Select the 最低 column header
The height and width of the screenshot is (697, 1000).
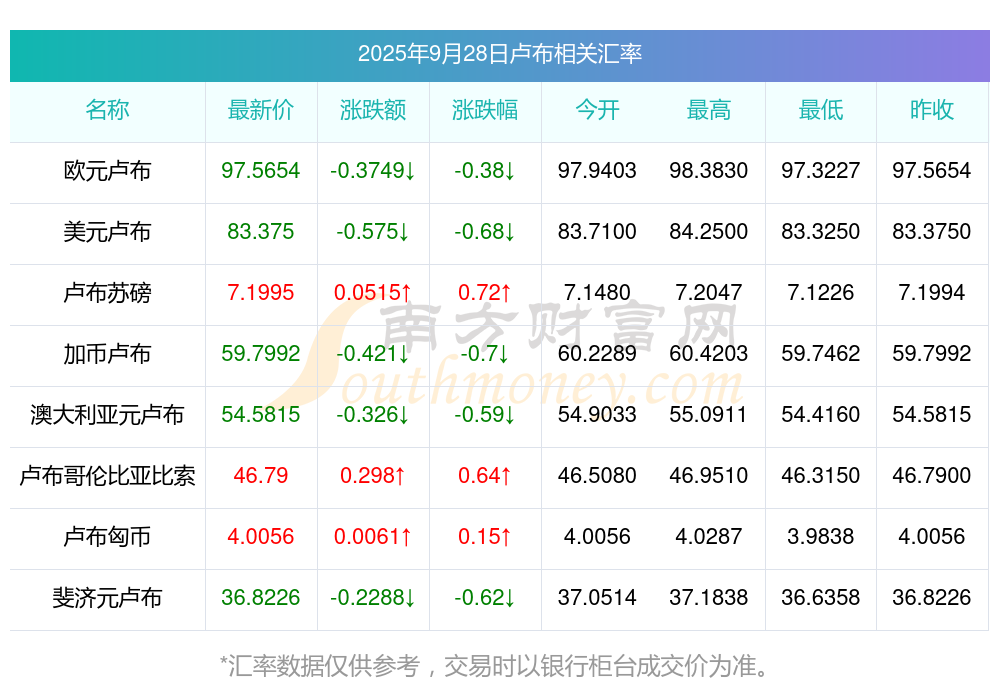(821, 110)
